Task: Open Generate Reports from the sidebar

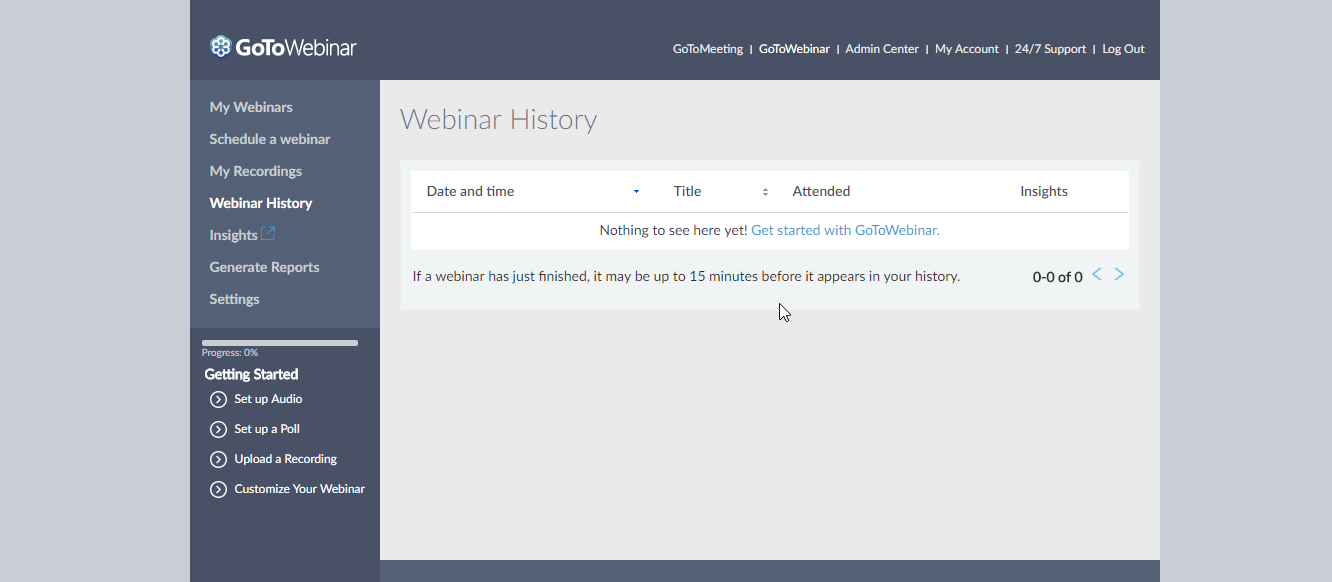Action: pos(264,267)
